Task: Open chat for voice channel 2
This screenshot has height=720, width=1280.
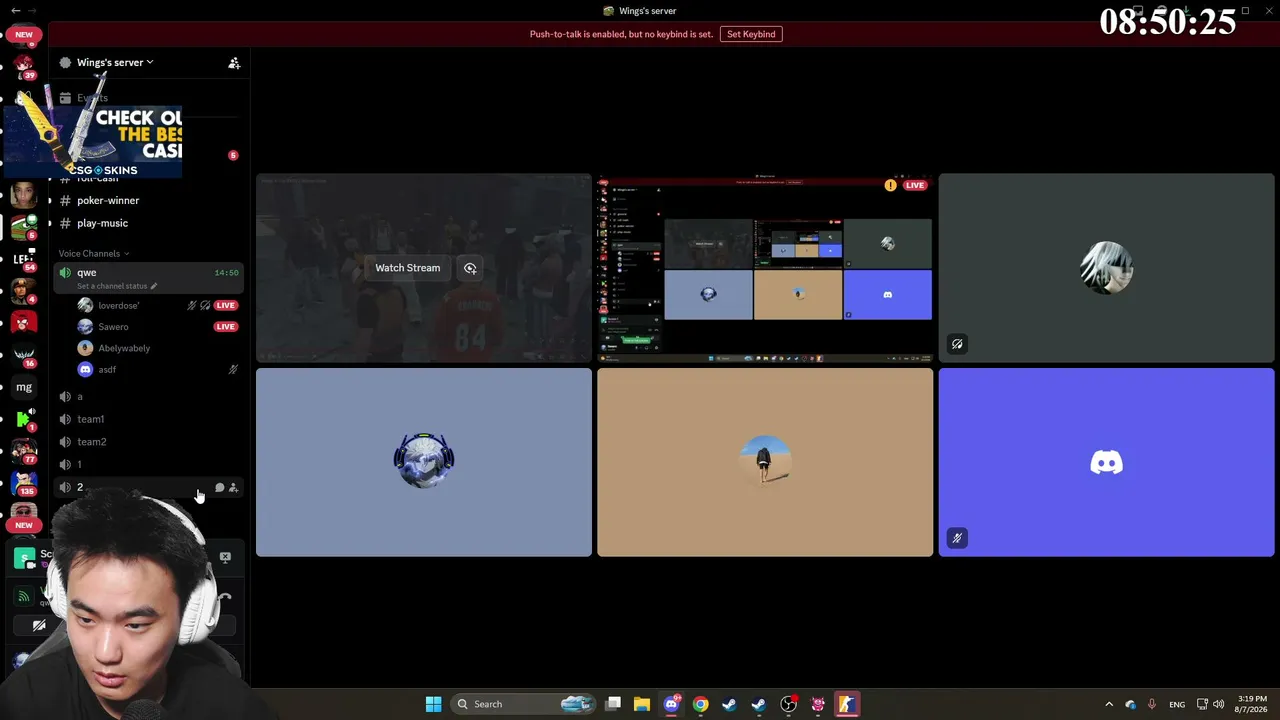Action: 220,488
